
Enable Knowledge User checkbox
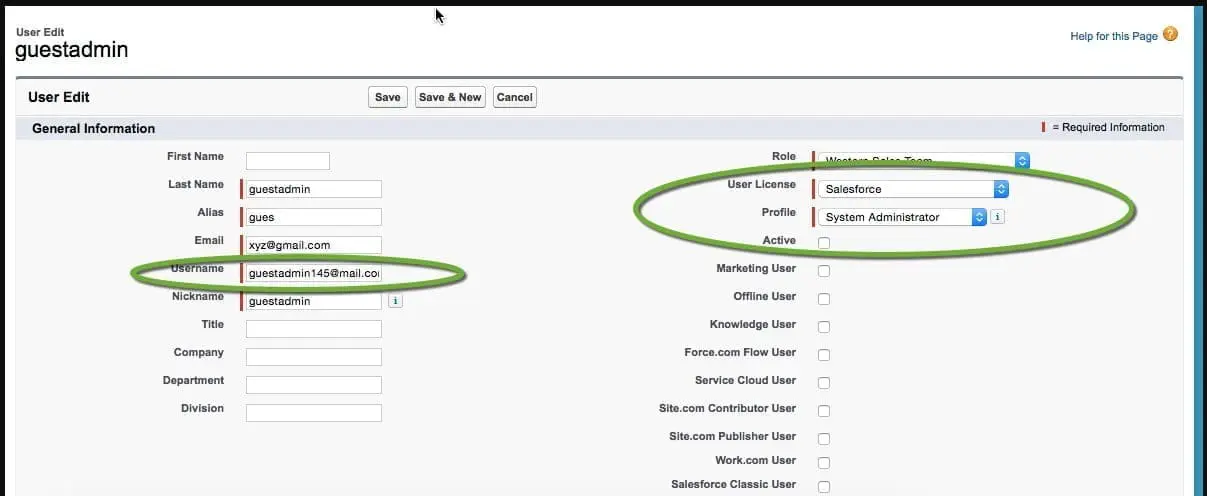click(x=824, y=327)
